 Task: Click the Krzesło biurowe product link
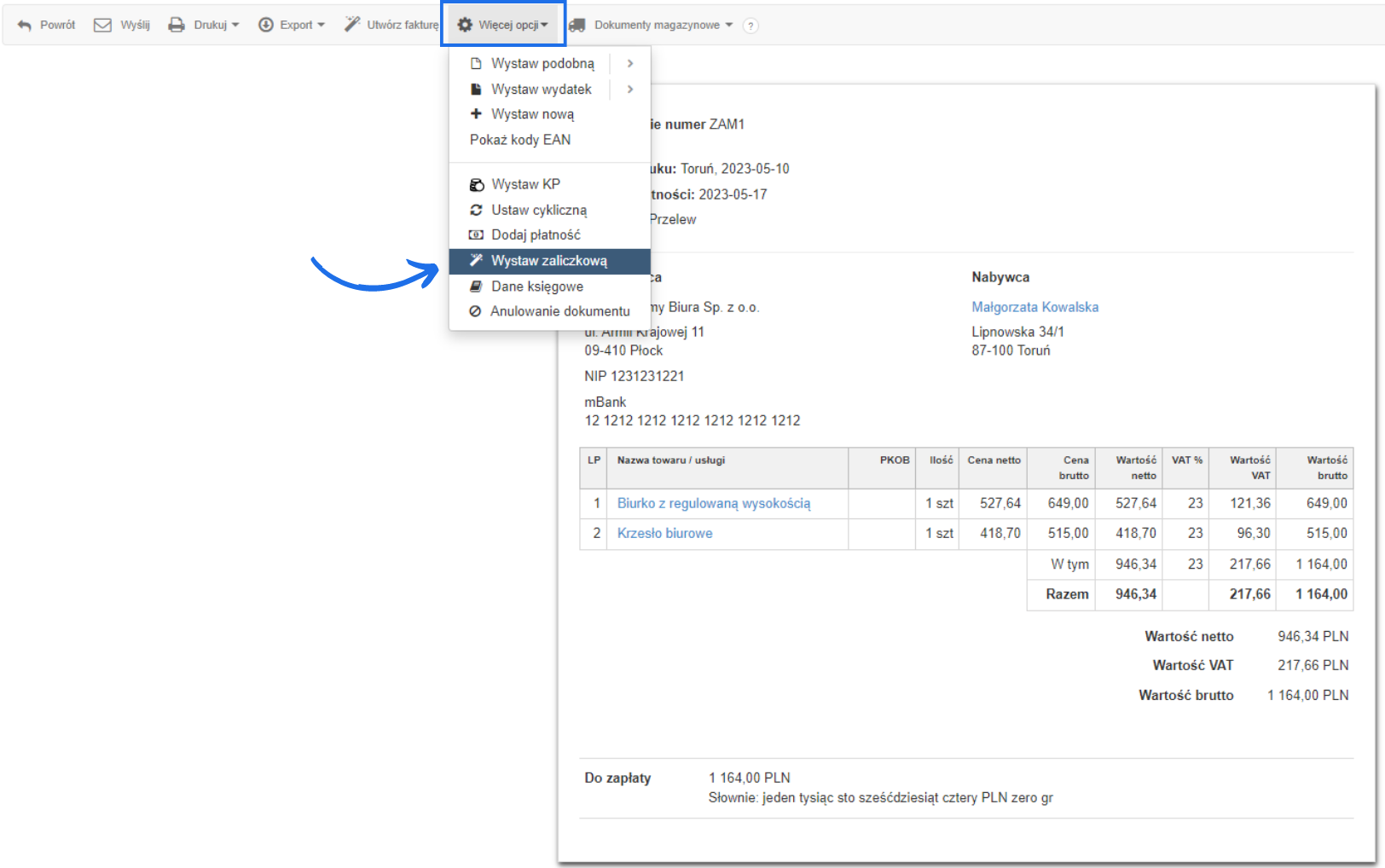664,534
